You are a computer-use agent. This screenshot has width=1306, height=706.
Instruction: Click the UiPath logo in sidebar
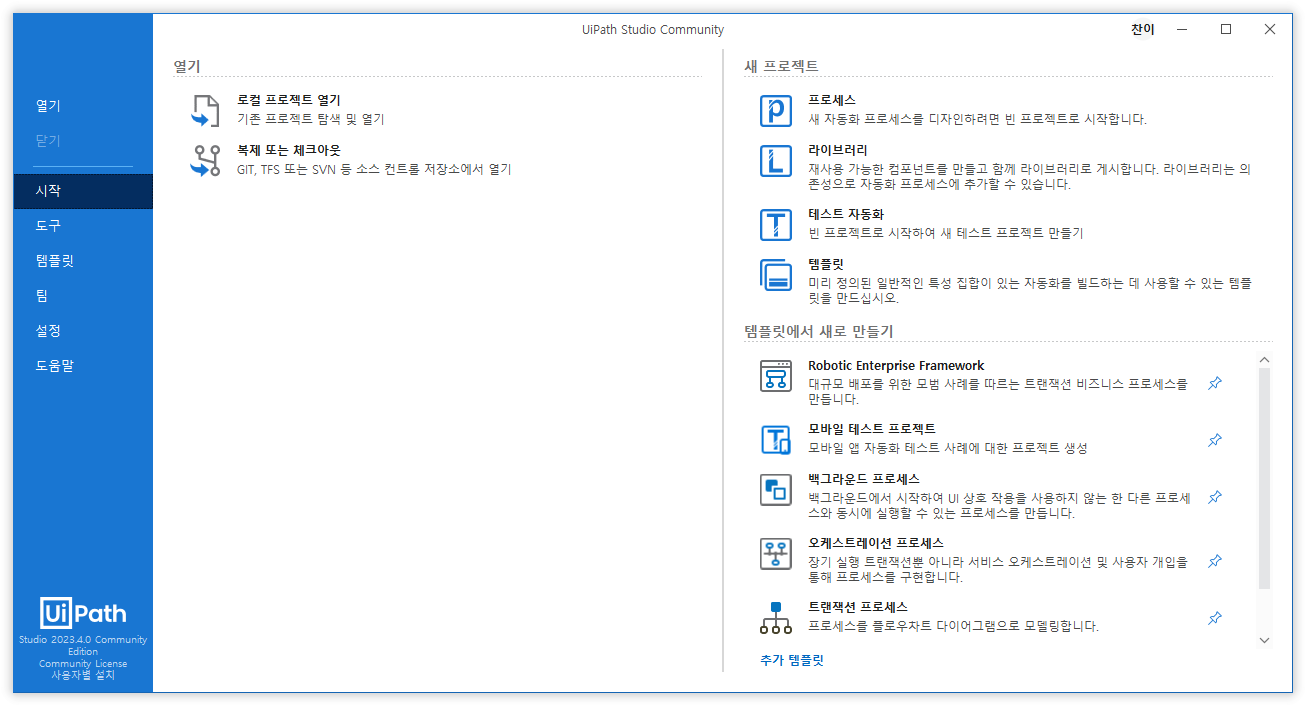tap(83, 612)
